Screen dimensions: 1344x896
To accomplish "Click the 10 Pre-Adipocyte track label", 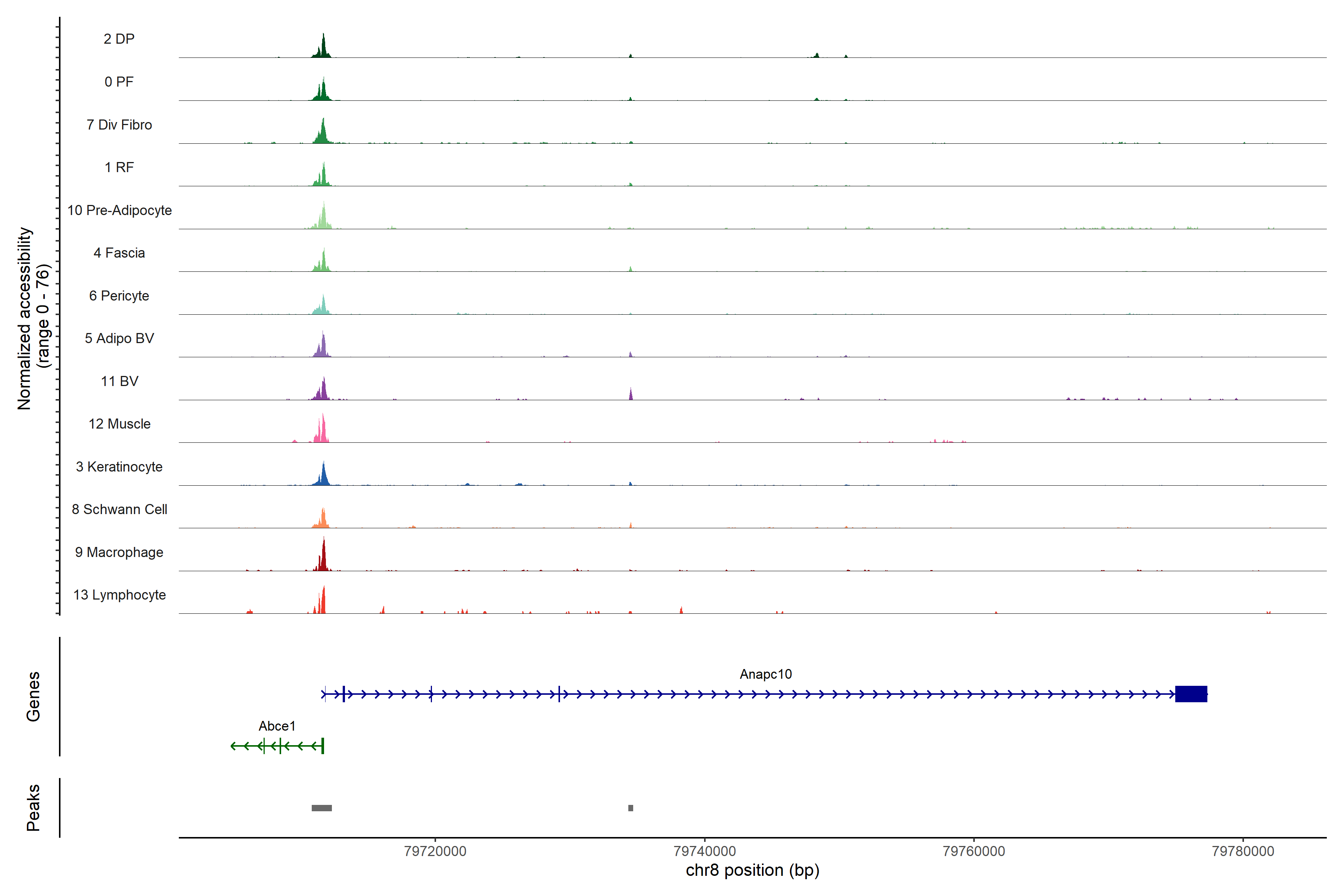I will [x=119, y=210].
